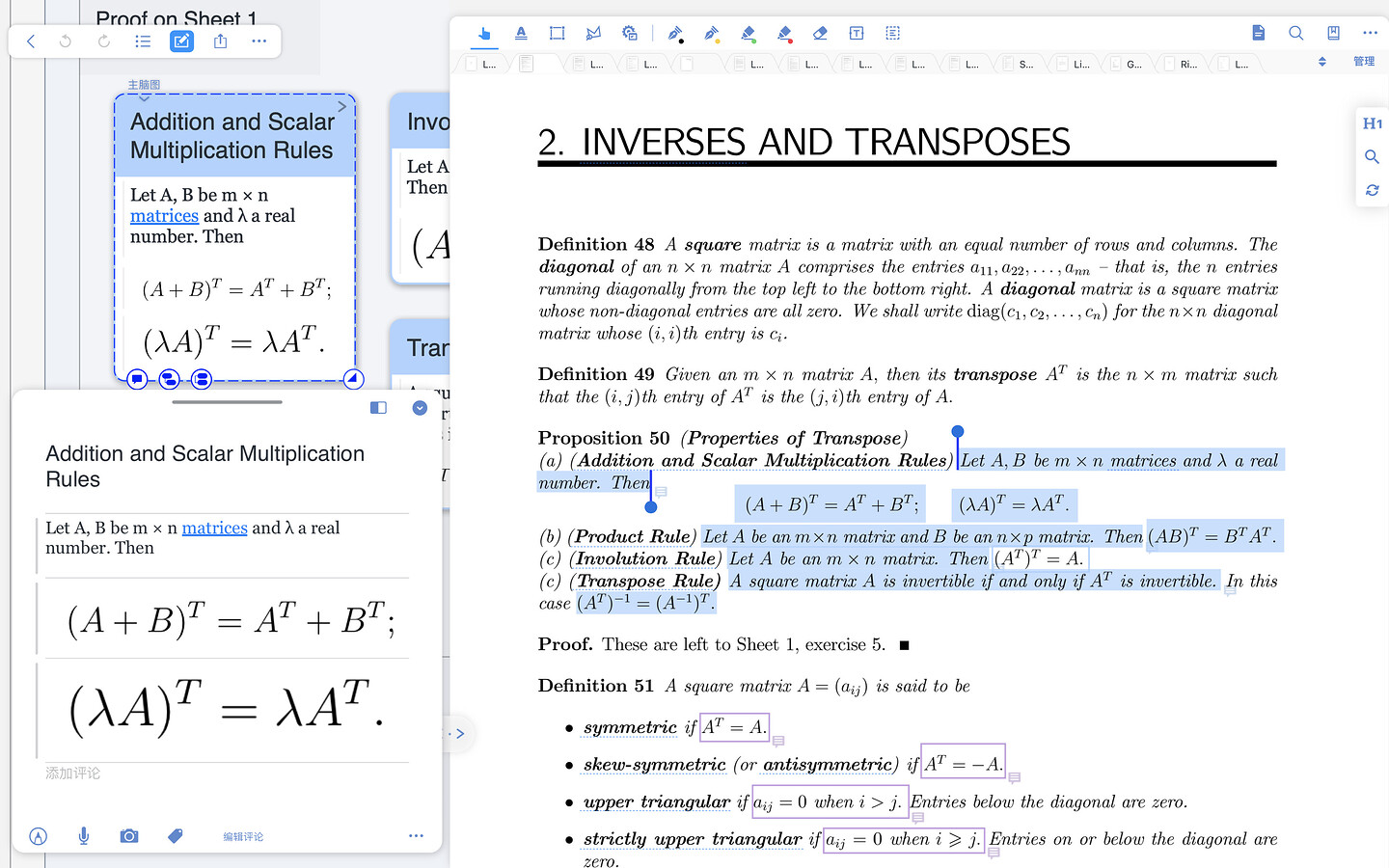Click the boxed A^T = −A excerpt
The width and height of the screenshot is (1389, 868).
[964, 764]
